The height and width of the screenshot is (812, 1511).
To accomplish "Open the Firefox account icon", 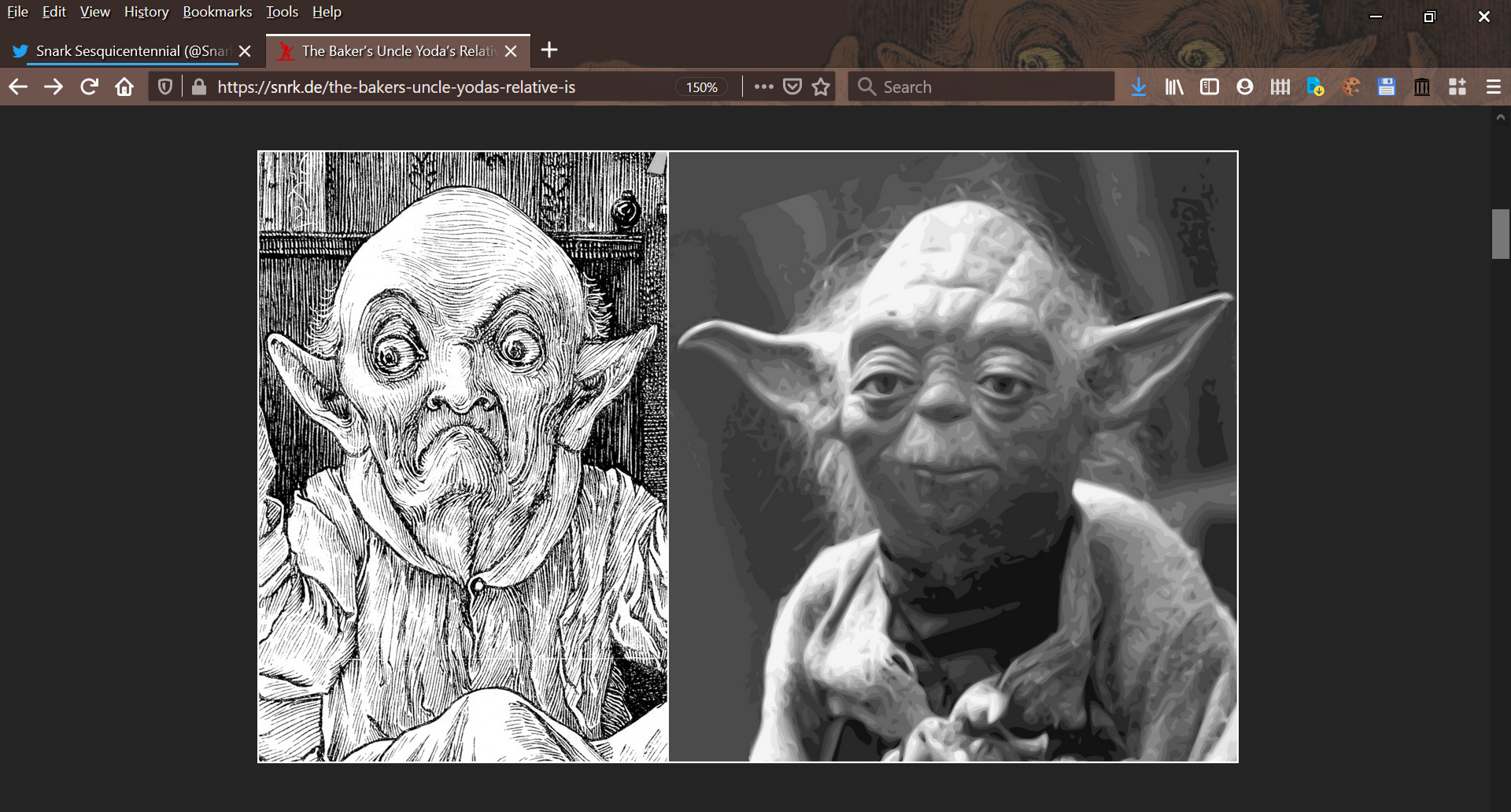I will click(x=1245, y=87).
